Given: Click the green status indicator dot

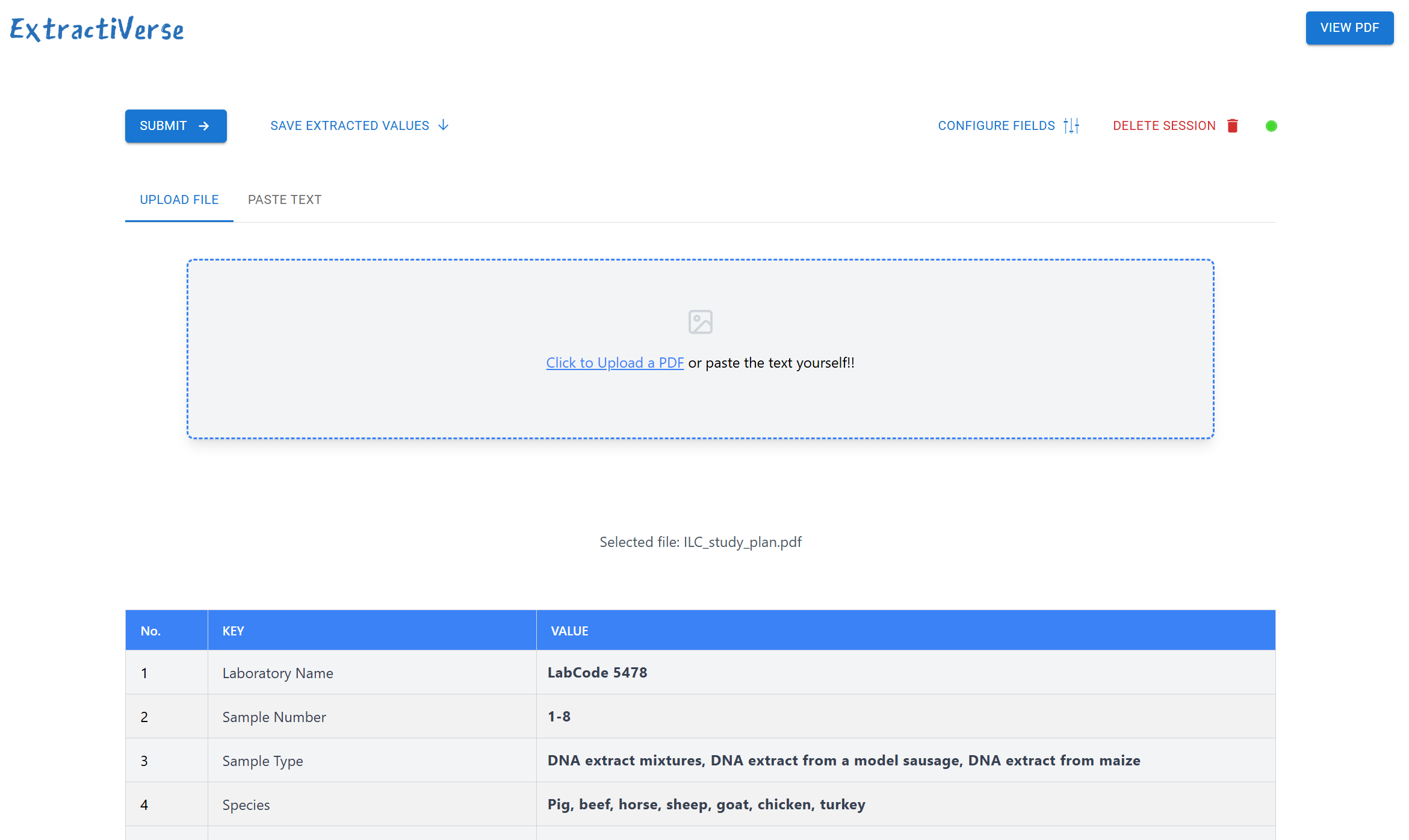Looking at the screenshot, I should 1271,126.
